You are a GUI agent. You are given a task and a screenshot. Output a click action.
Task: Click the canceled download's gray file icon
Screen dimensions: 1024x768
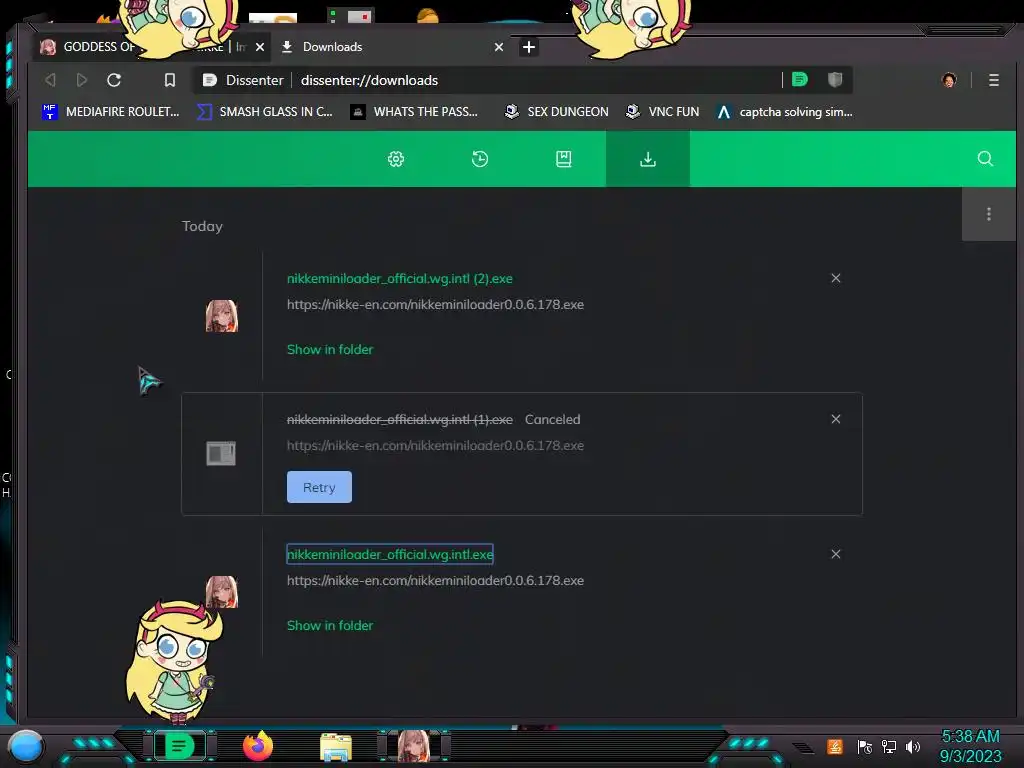pos(221,453)
